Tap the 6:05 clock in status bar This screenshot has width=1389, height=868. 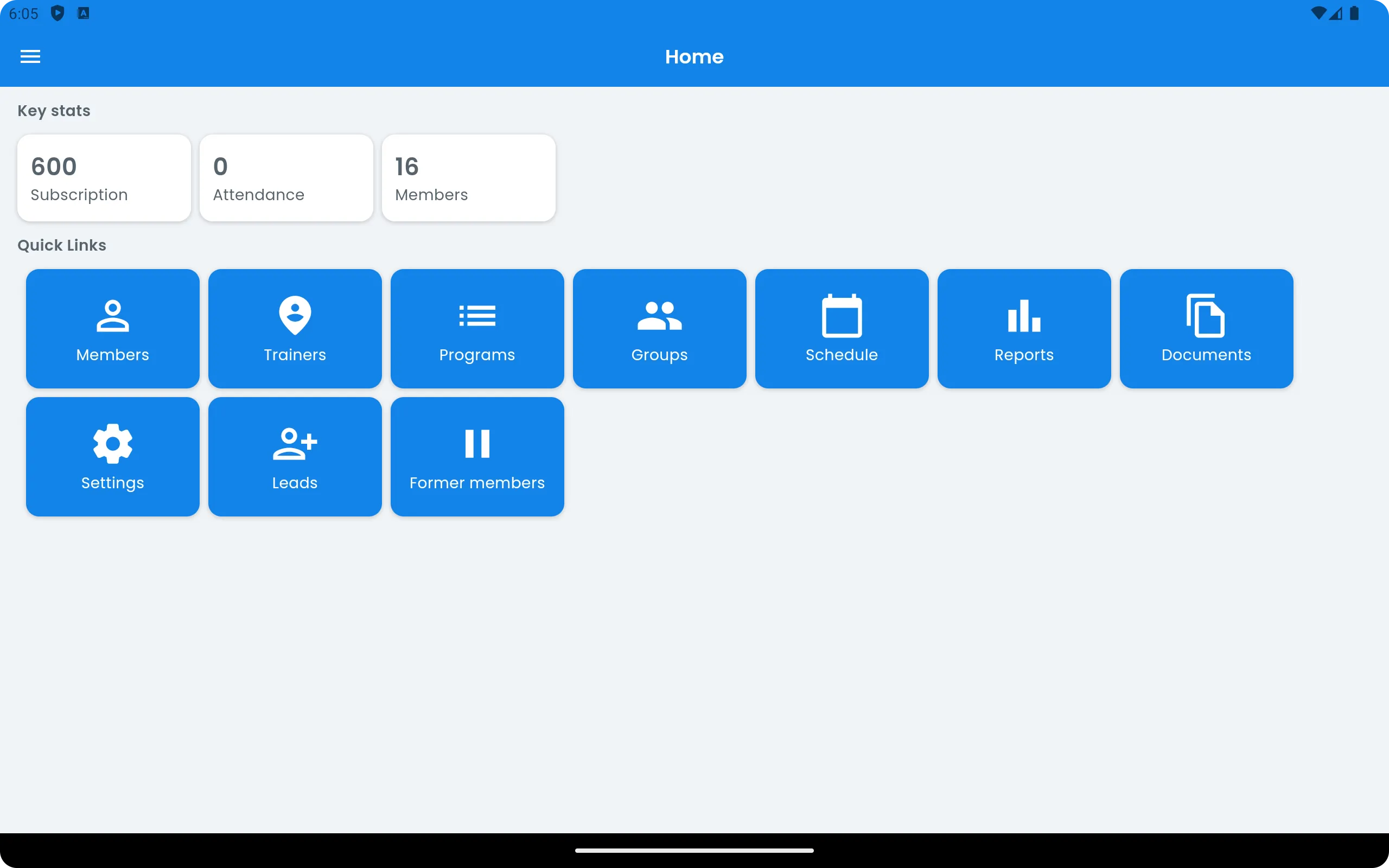(23, 14)
